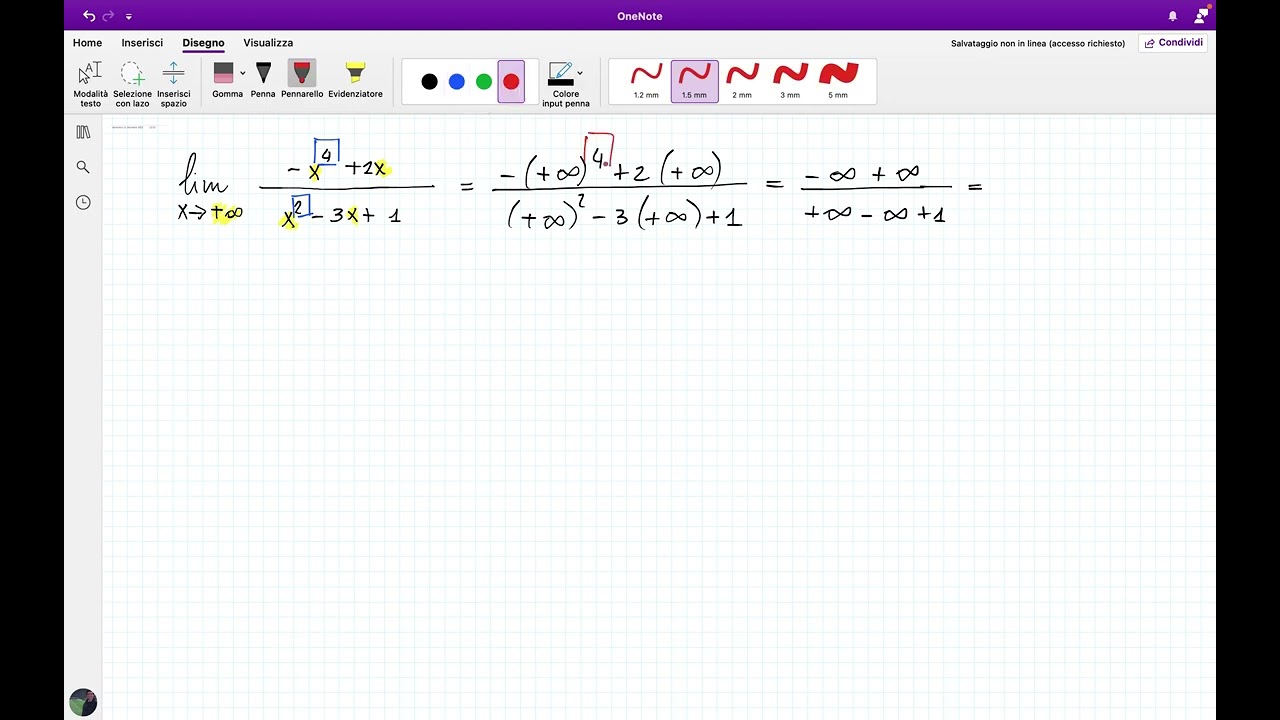Select the Gomma eraser tool
Viewport: 1280px width, 720px height.
coord(224,80)
